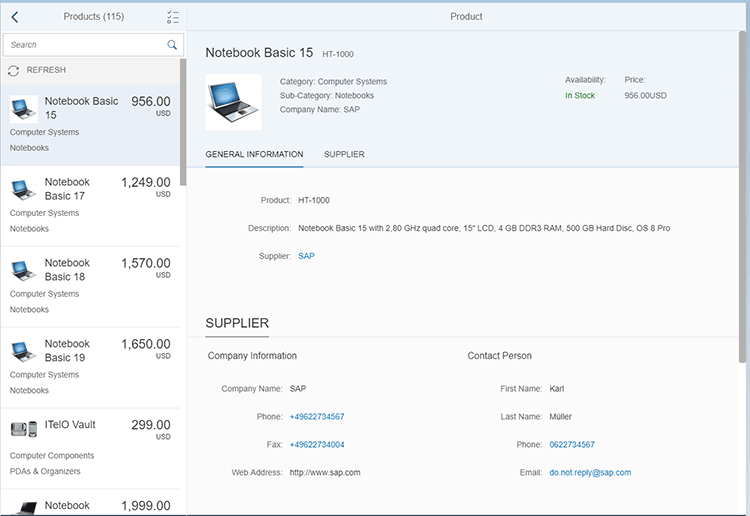Viewport: 750px width, 516px height.
Task: Click Company Name: SAP in header
Action: click(320, 110)
